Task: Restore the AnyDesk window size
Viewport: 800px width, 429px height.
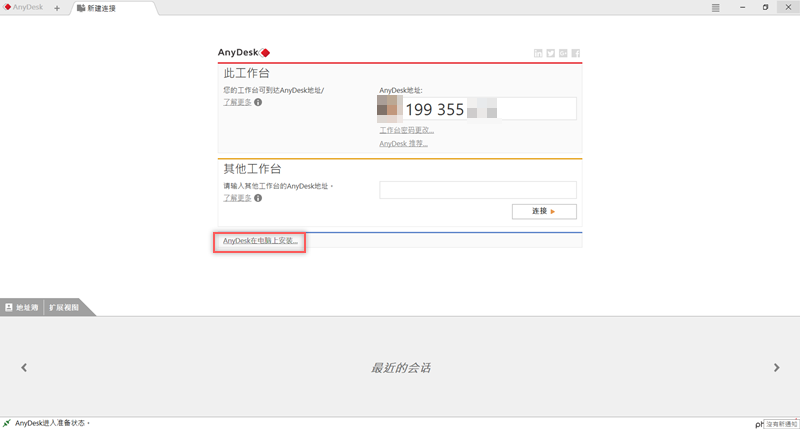Action: point(765,7)
